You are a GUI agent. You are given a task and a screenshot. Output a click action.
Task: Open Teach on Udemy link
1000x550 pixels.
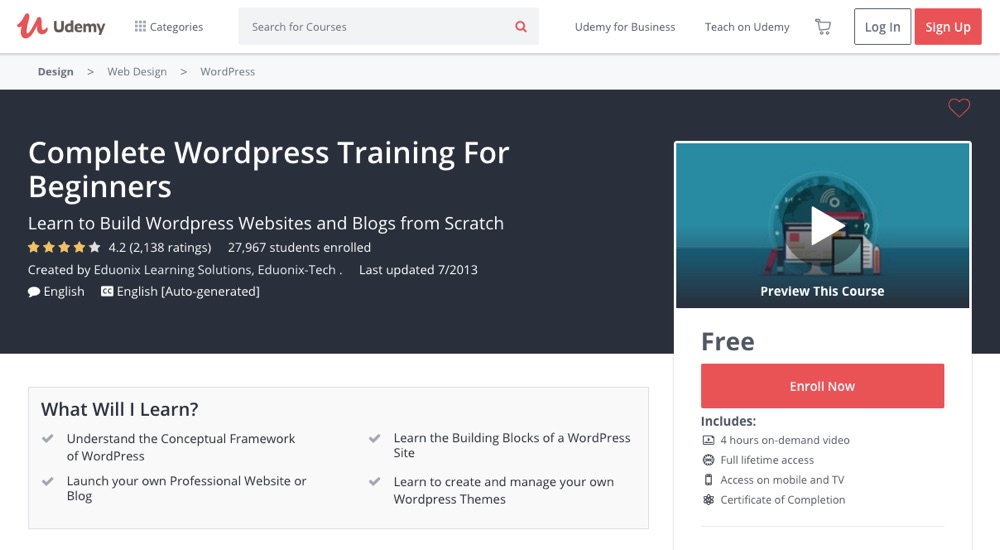pyautogui.click(x=747, y=27)
